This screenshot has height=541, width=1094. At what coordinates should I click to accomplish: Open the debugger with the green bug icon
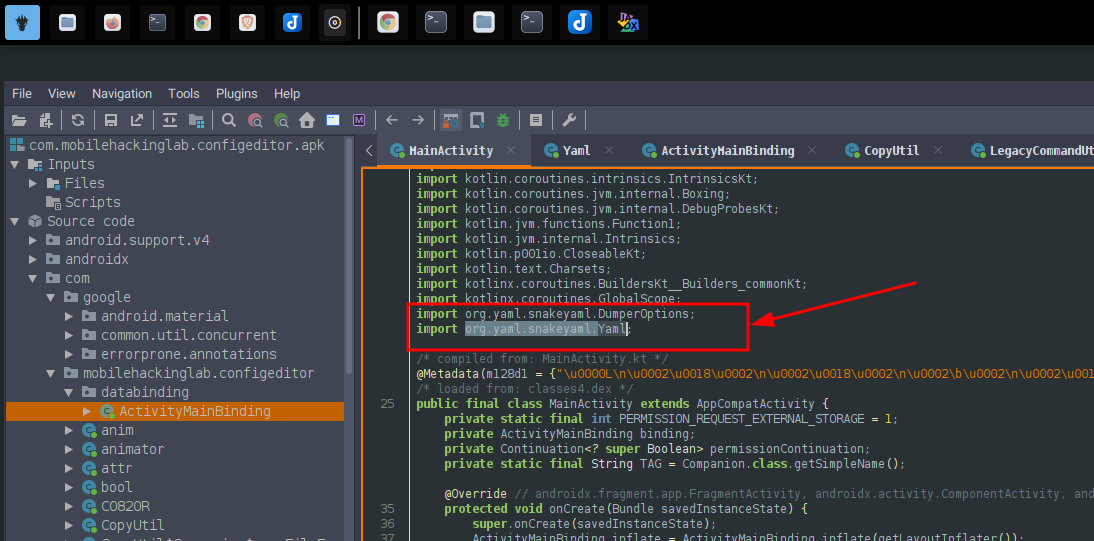click(503, 120)
